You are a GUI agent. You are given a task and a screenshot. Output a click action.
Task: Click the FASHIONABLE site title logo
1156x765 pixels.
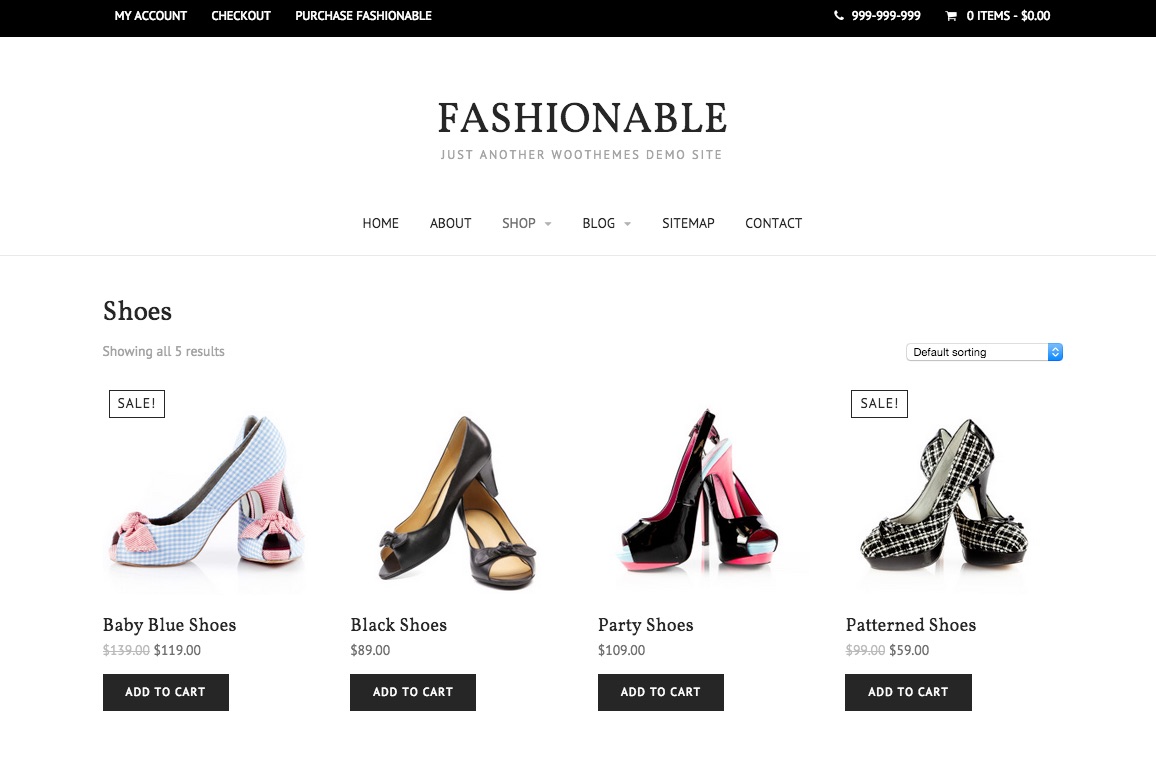click(582, 118)
